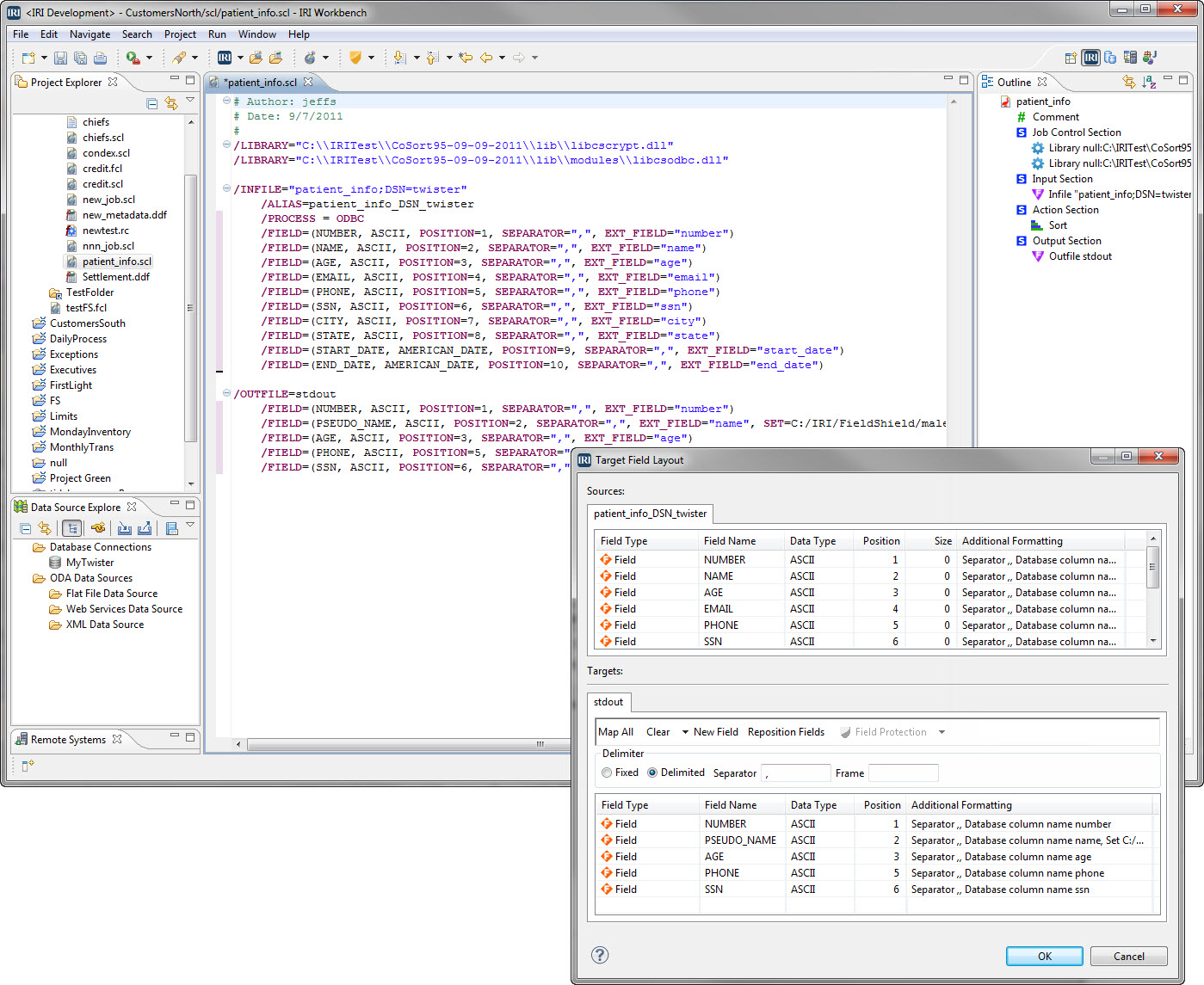This screenshot has width=1204, height=985.
Task: Click the Run job toolbar icon
Action: pyautogui.click(x=133, y=58)
